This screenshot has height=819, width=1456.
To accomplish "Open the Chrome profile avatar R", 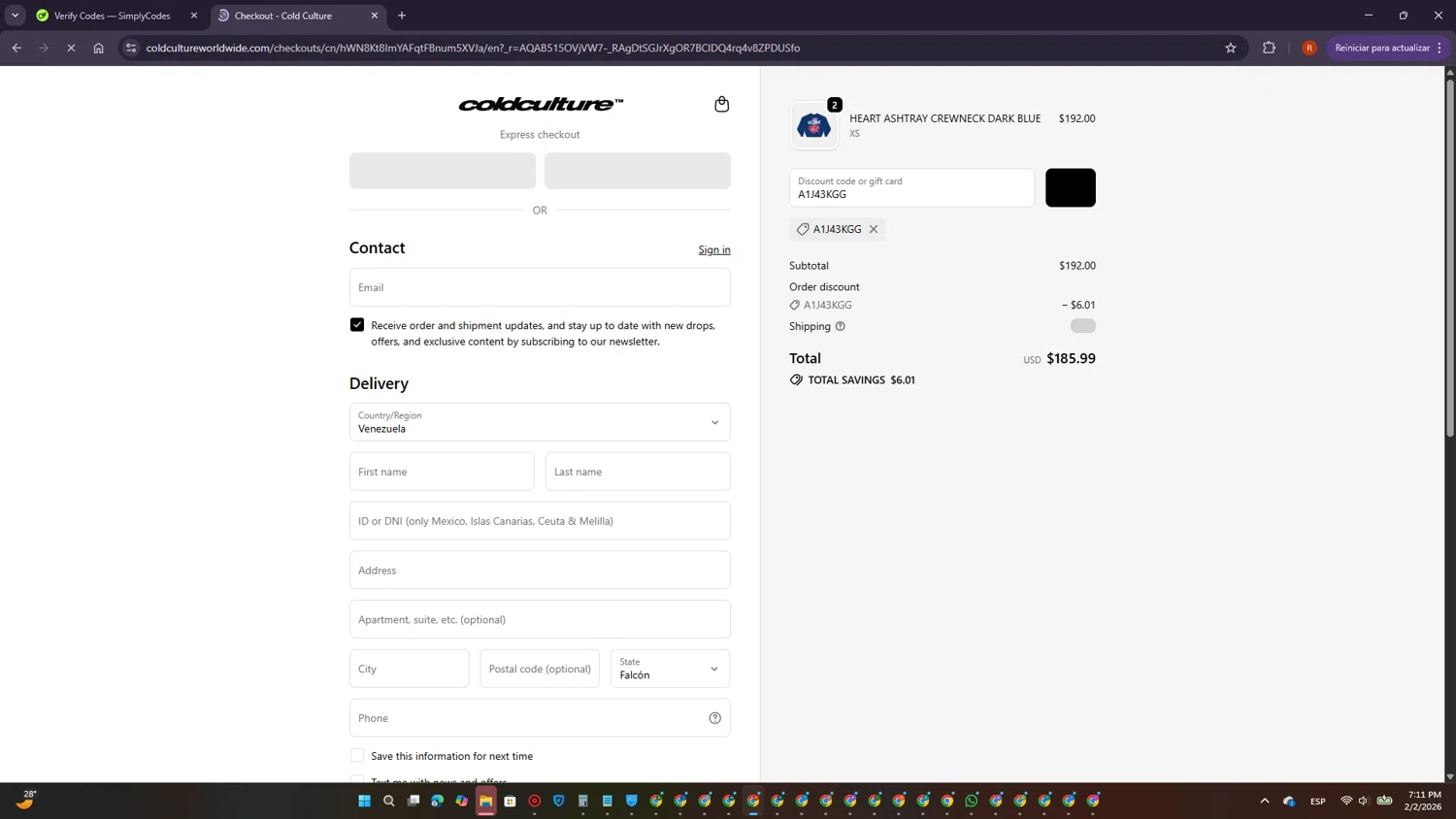I will pos(1309,48).
